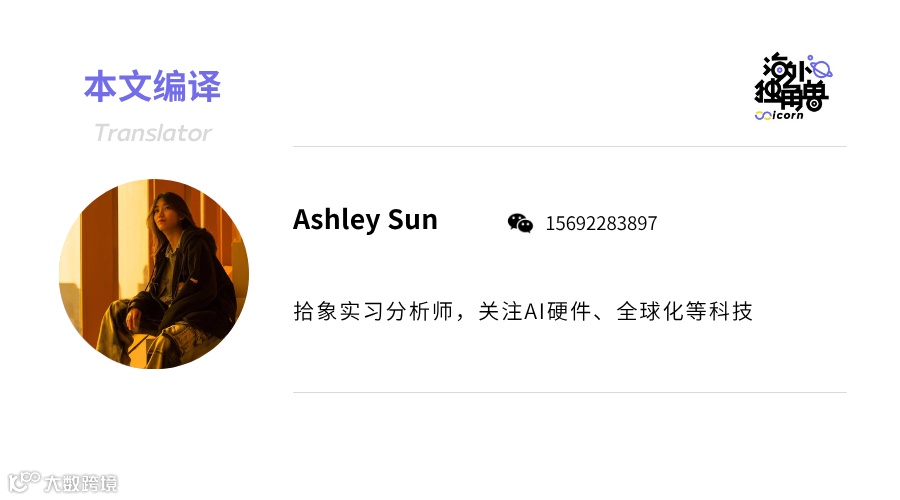Click the 本文编译 heading

pyautogui.click(x=152, y=87)
